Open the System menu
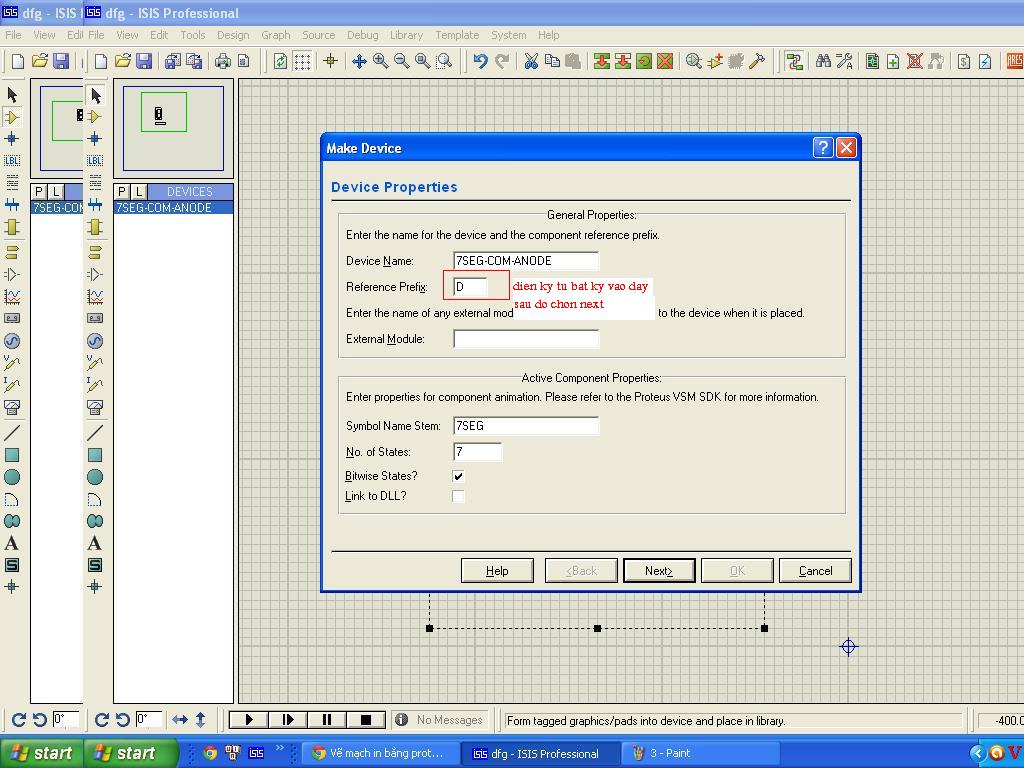Viewport: 1024px width, 768px height. (509, 35)
